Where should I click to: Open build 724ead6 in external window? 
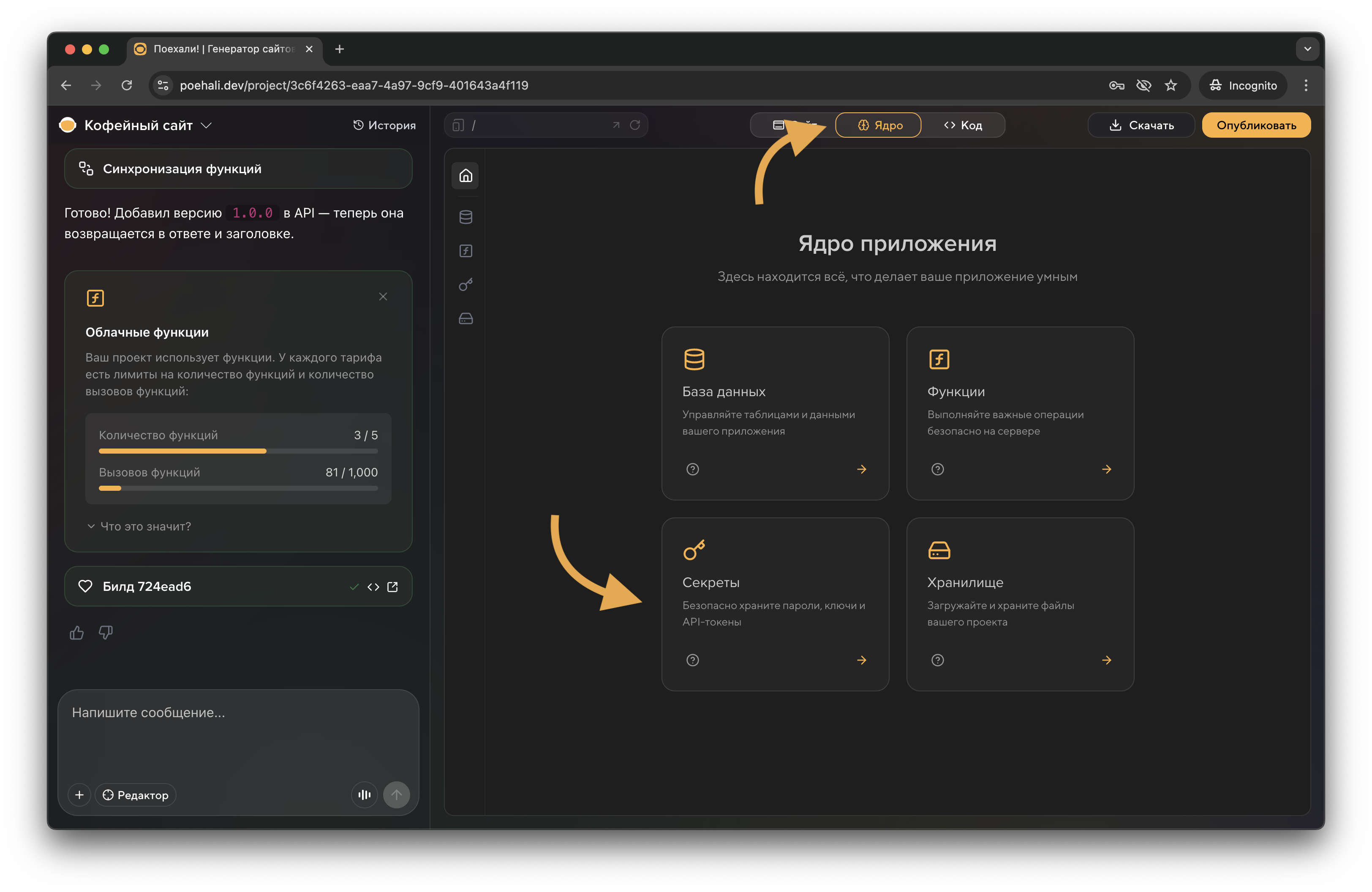point(392,587)
